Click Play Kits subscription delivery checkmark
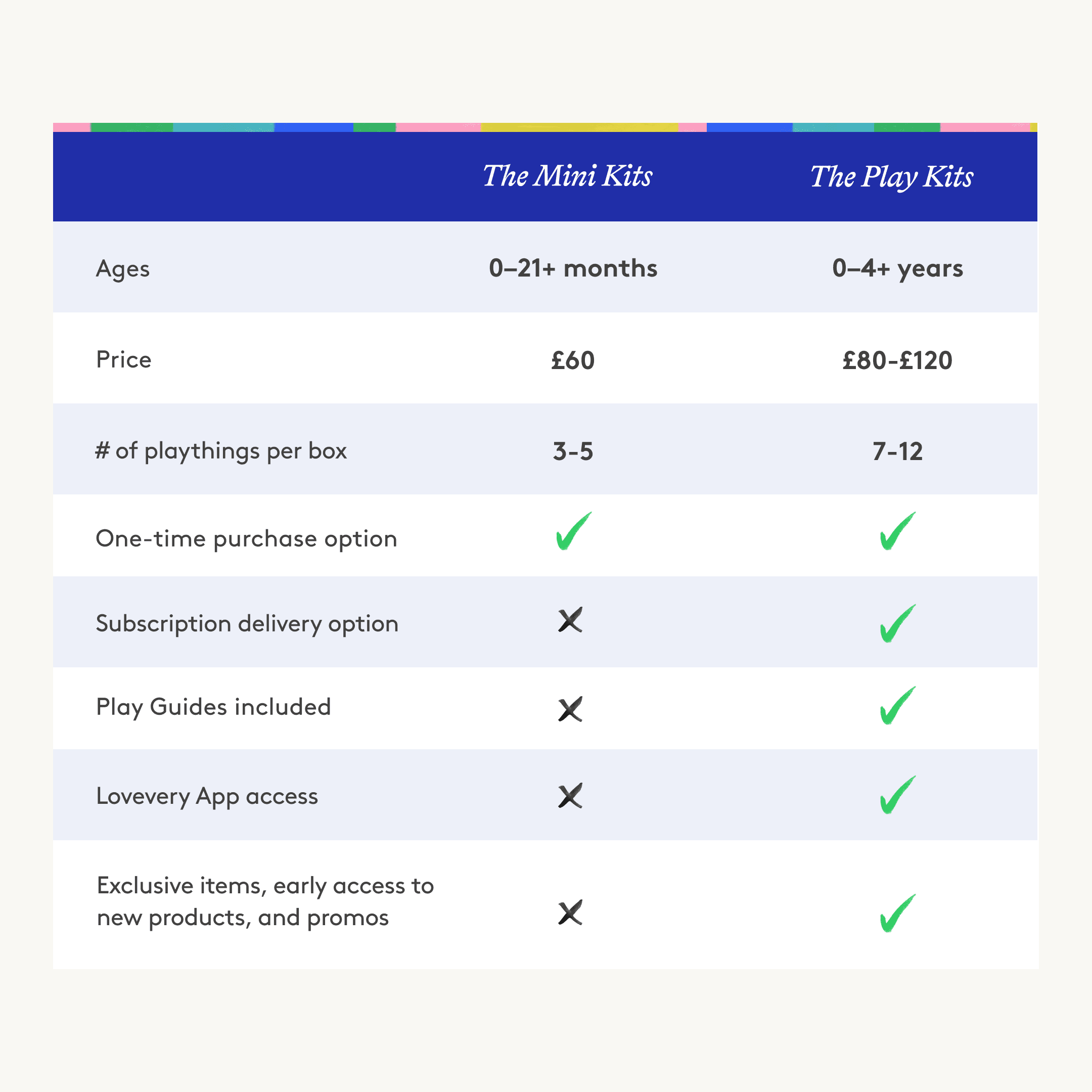The width and height of the screenshot is (1092, 1092). coord(897,624)
